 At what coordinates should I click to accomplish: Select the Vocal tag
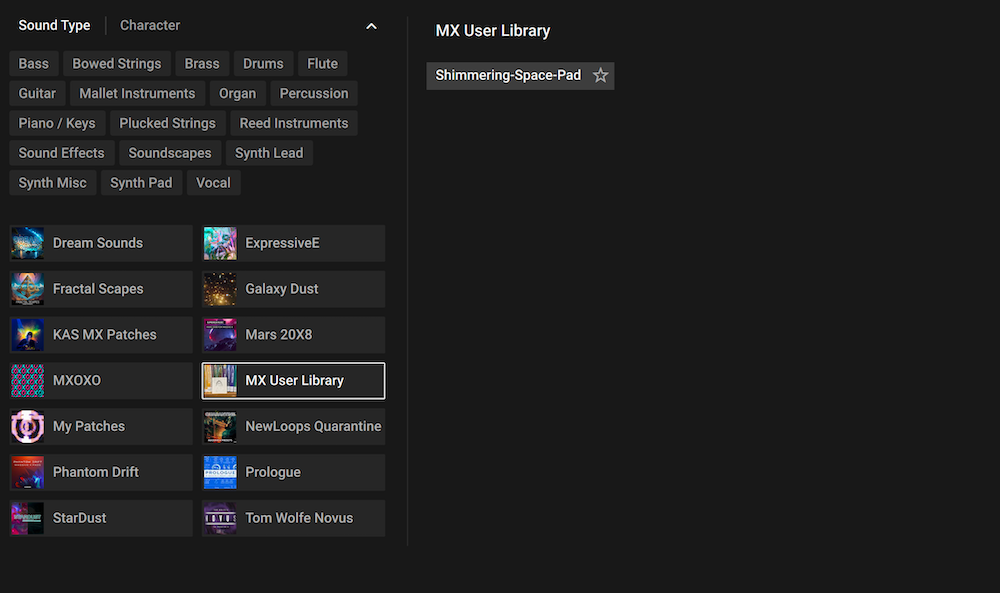pos(213,183)
